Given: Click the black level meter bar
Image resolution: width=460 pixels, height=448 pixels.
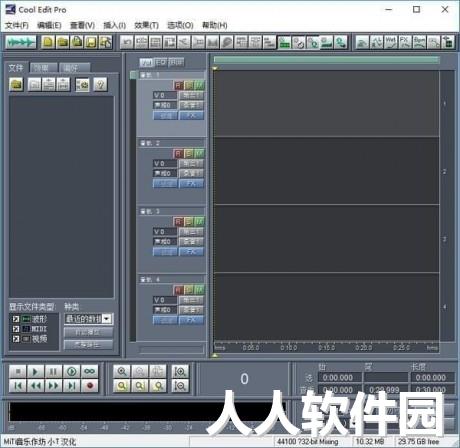Looking at the screenshot, I should (147, 412).
